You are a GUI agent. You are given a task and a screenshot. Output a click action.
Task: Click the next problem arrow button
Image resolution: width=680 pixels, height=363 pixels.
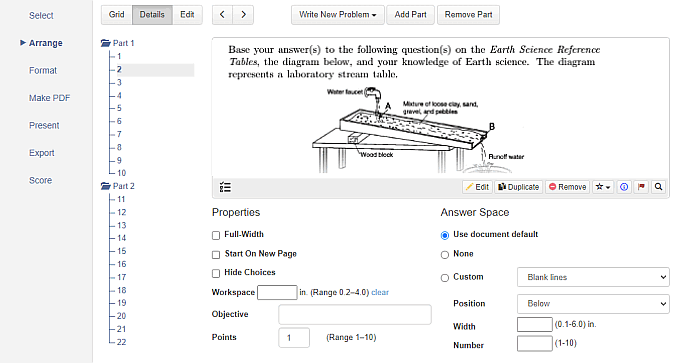[x=243, y=15]
